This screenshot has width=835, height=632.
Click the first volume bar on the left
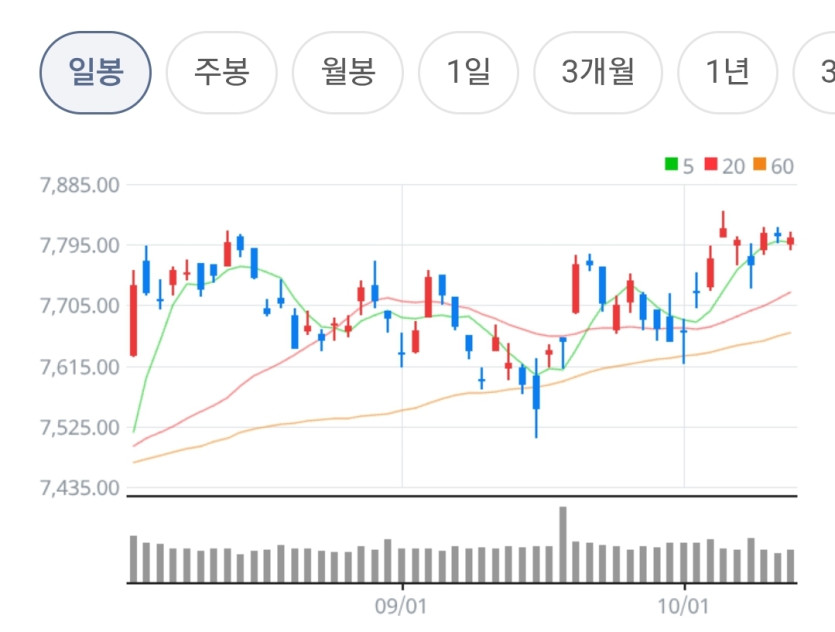(134, 559)
